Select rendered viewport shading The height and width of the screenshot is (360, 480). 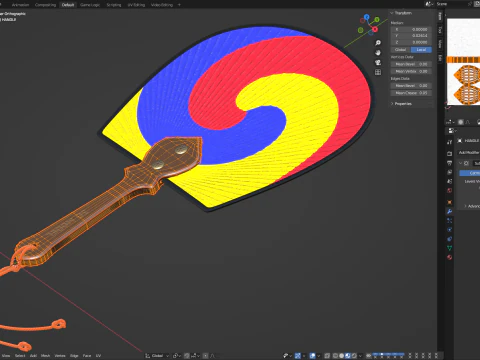pyautogui.click(x=354, y=356)
